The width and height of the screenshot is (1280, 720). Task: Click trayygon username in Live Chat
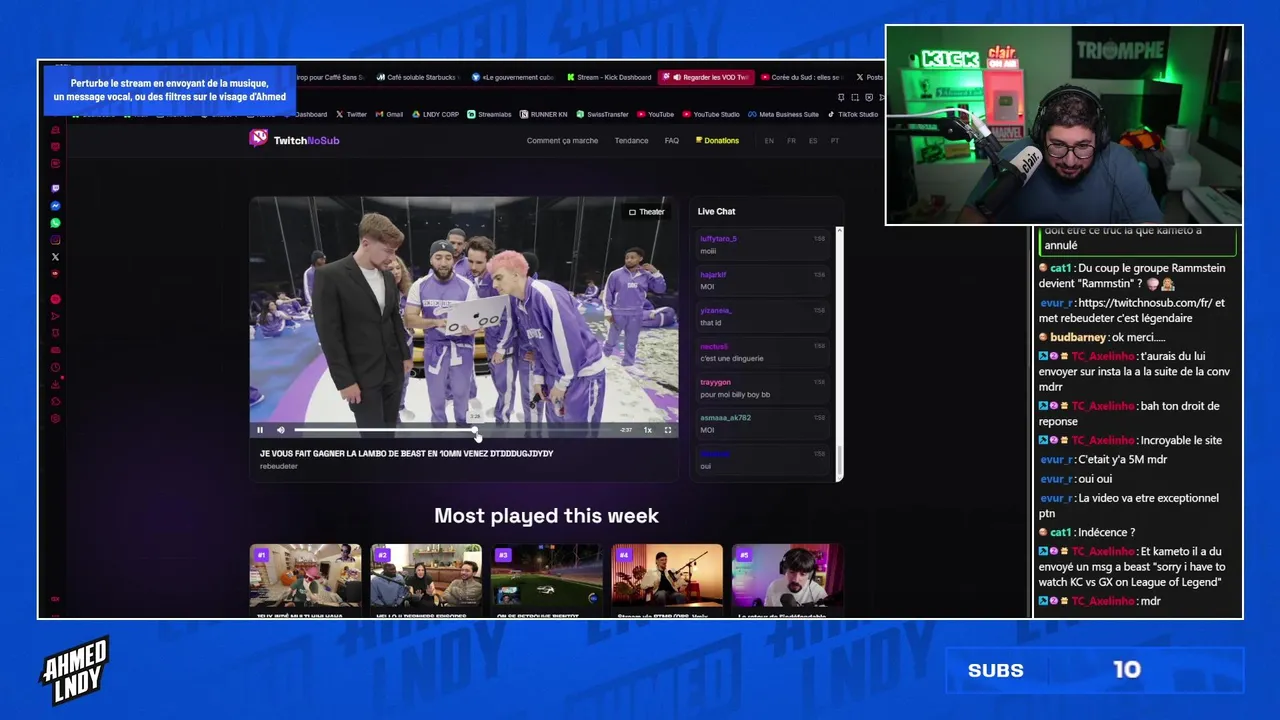(715, 382)
